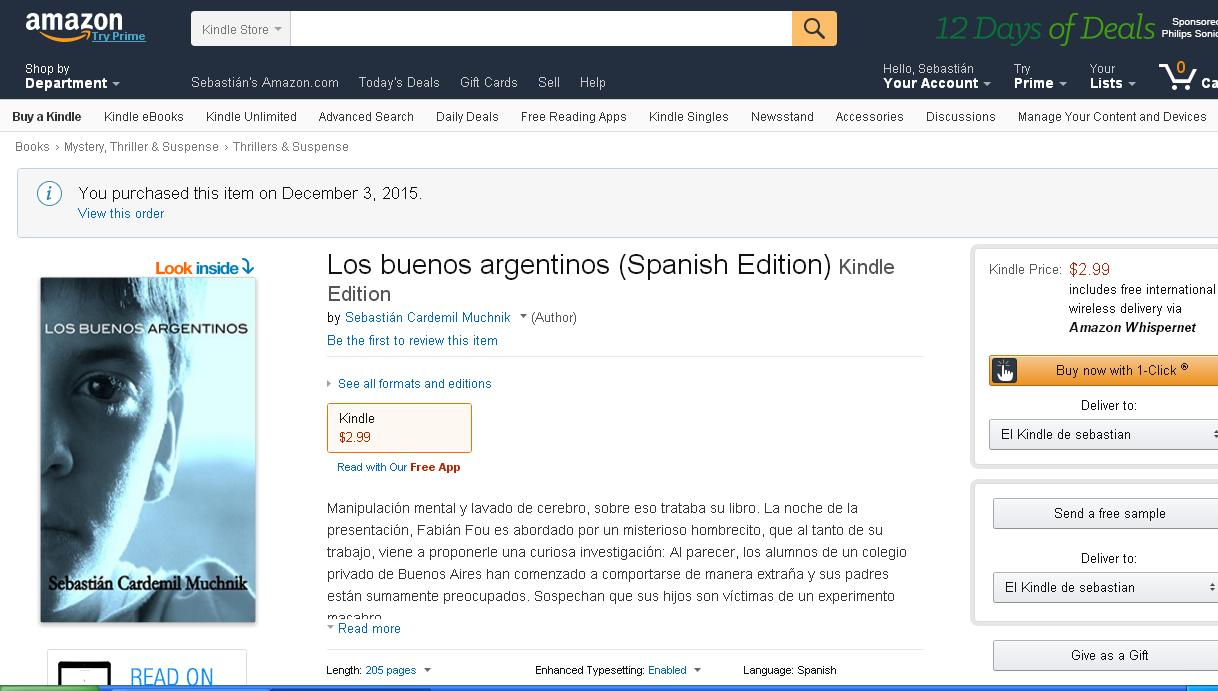Open Daily Deals in nav bar
1218x691 pixels.
click(x=467, y=116)
